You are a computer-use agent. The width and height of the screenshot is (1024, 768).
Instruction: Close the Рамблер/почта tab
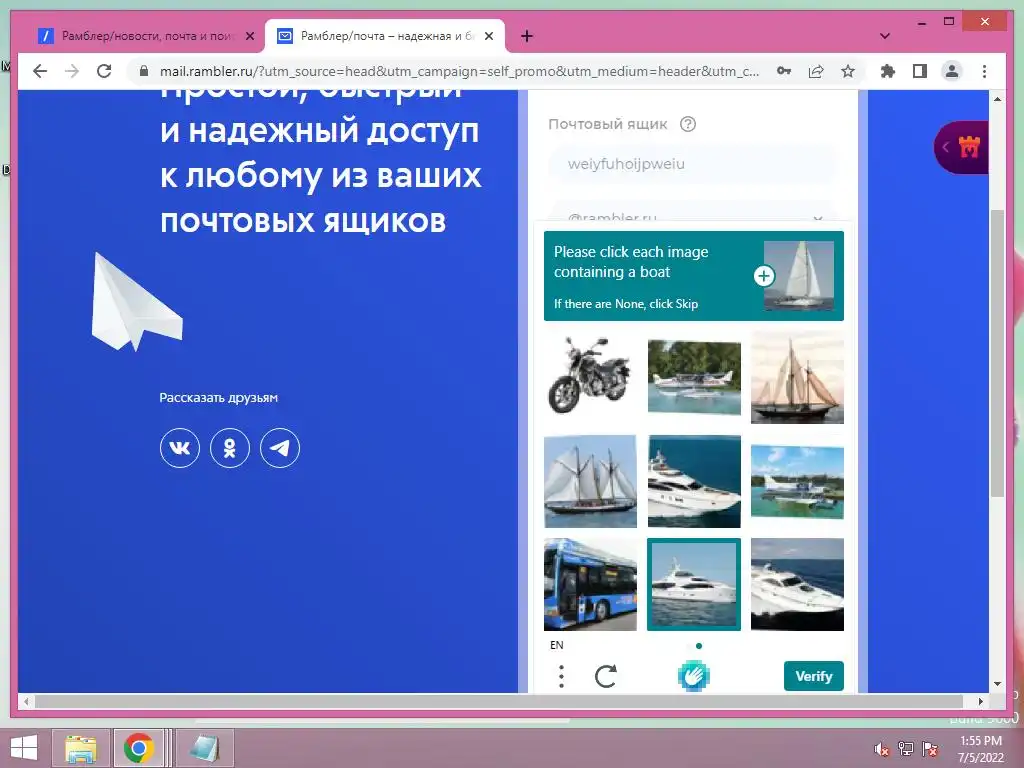tap(488, 36)
